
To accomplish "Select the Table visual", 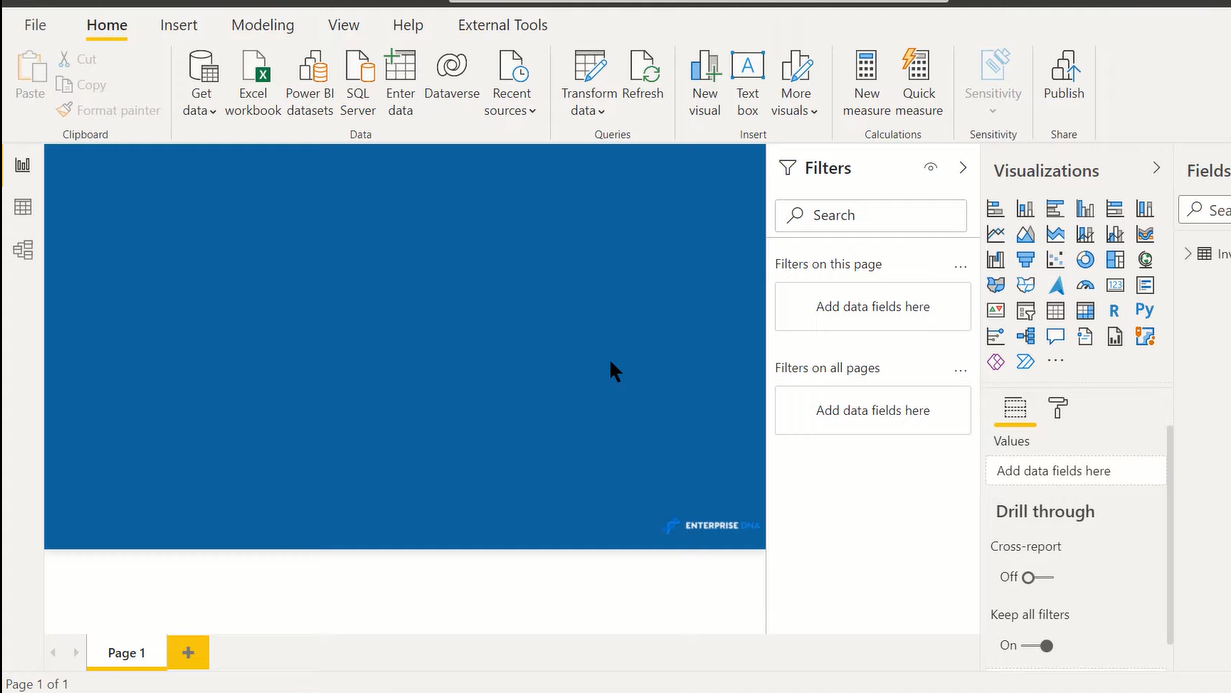I will (1055, 311).
